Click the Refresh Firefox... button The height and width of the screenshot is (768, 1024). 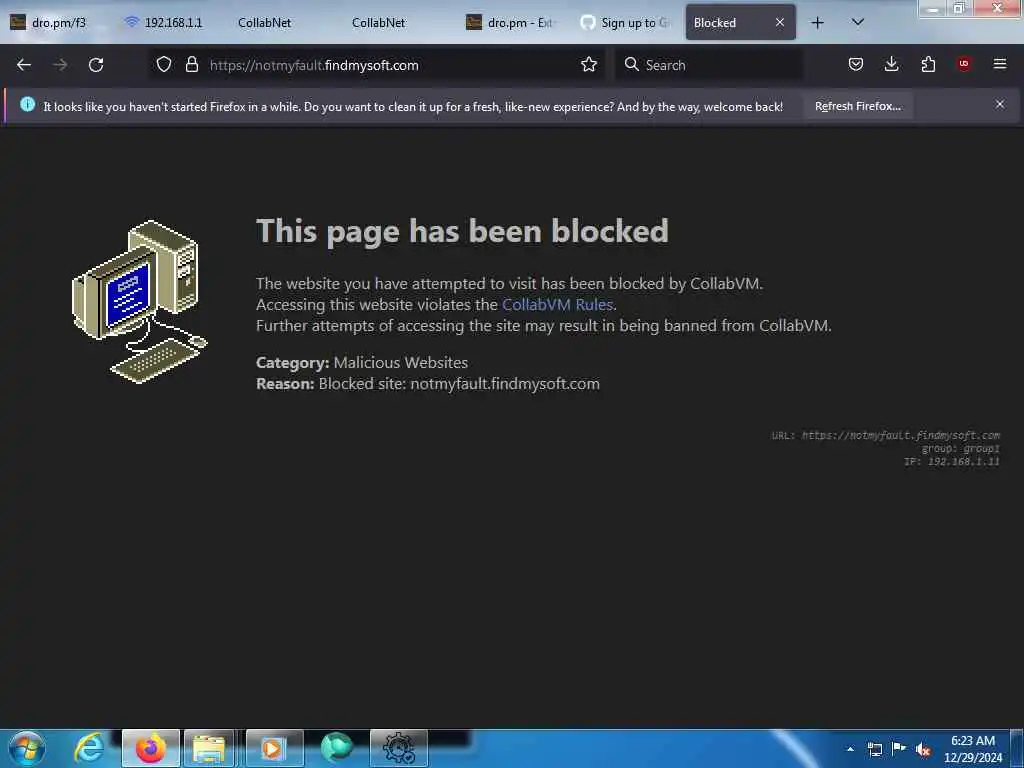[x=857, y=106]
